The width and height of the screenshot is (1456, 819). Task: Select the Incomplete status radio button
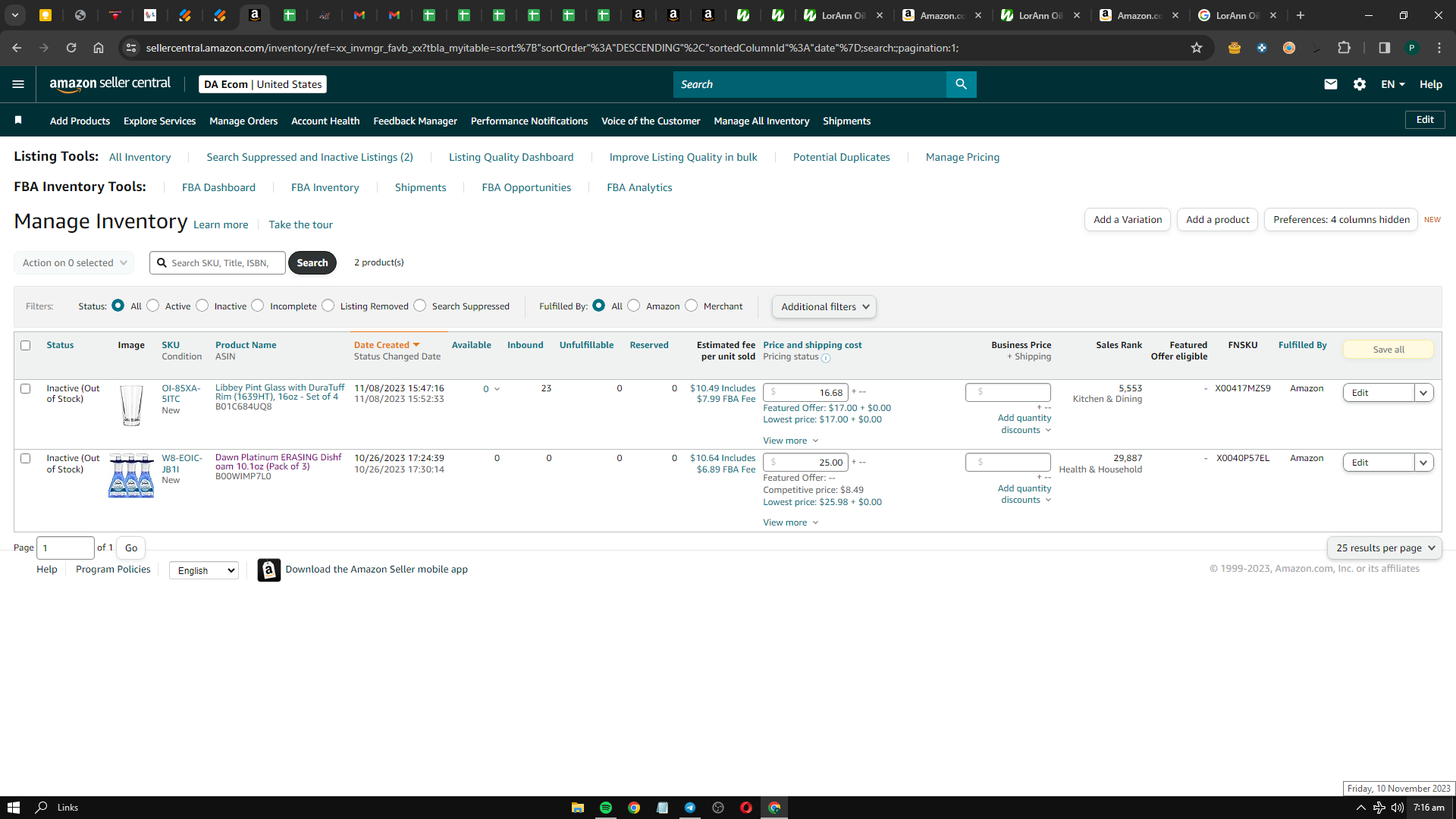click(258, 306)
